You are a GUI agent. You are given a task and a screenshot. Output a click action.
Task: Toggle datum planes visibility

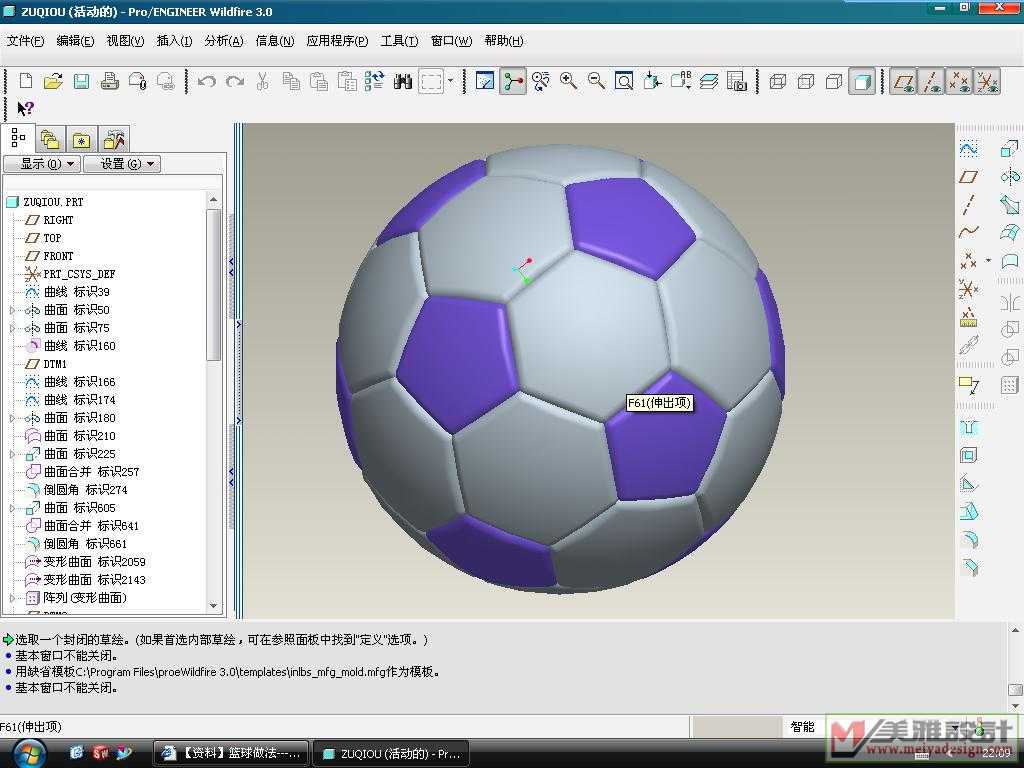[x=904, y=82]
